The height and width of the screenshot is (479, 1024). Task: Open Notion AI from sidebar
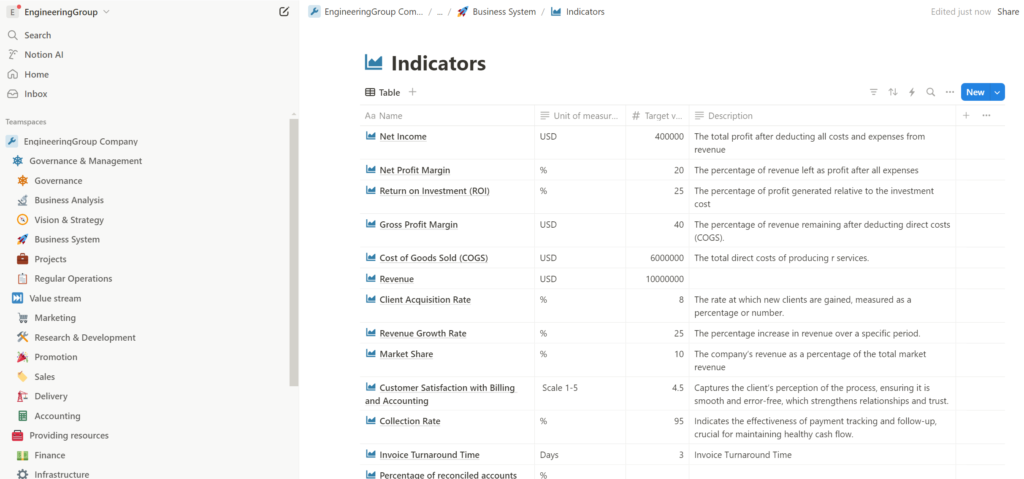(43, 55)
